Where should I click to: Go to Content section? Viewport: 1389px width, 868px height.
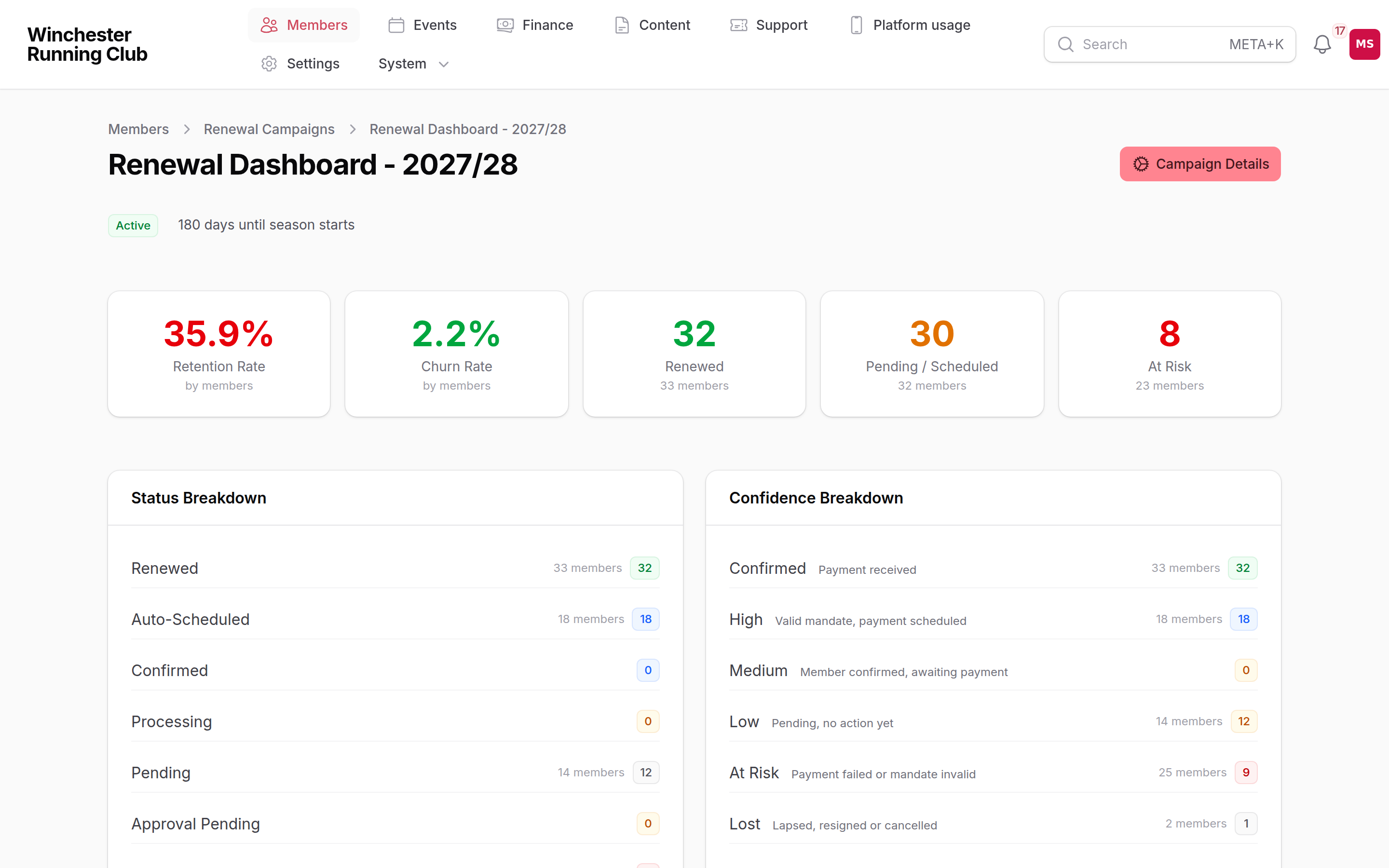point(653,25)
